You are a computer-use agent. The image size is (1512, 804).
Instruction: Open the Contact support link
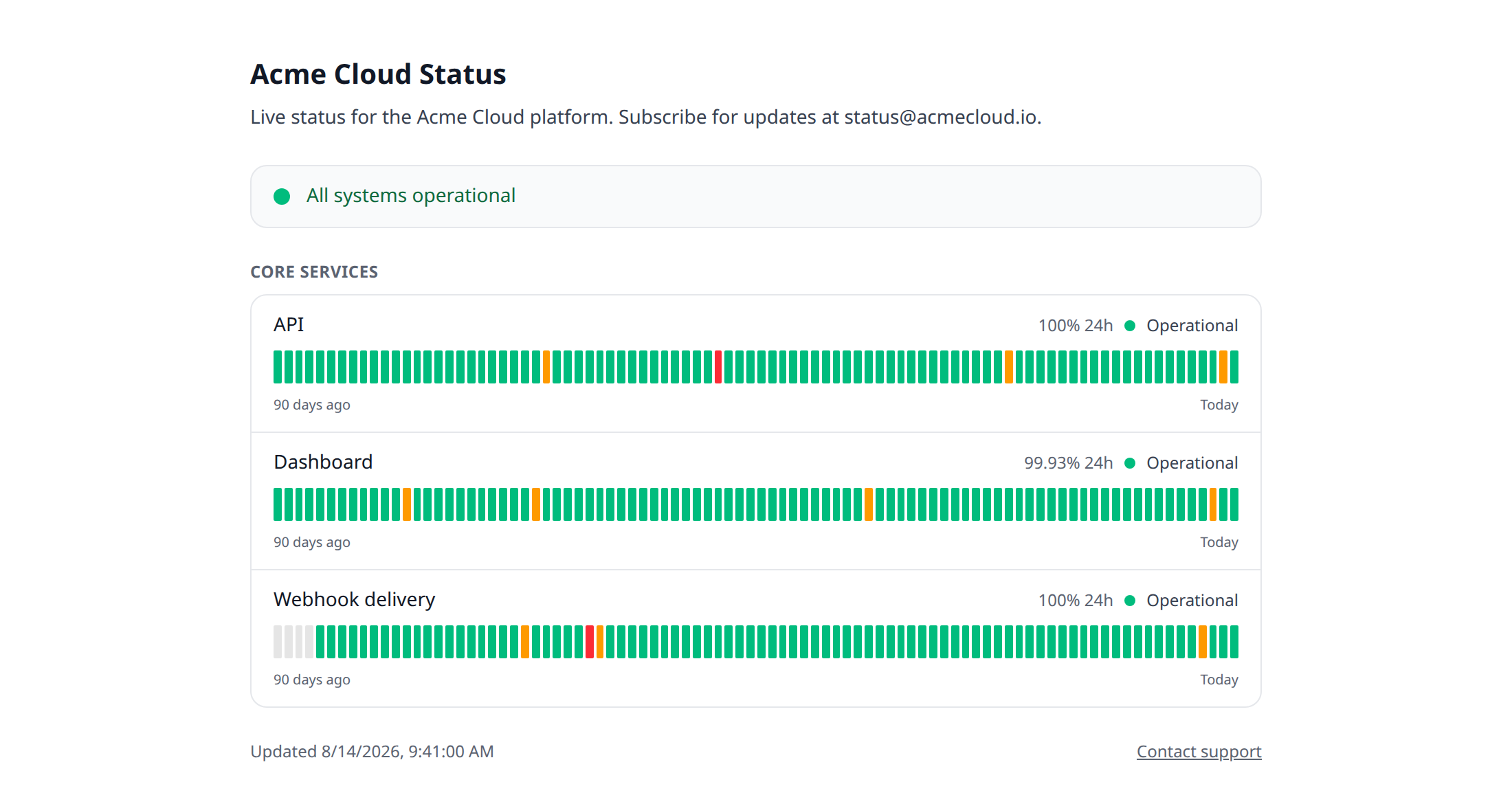pos(1199,751)
